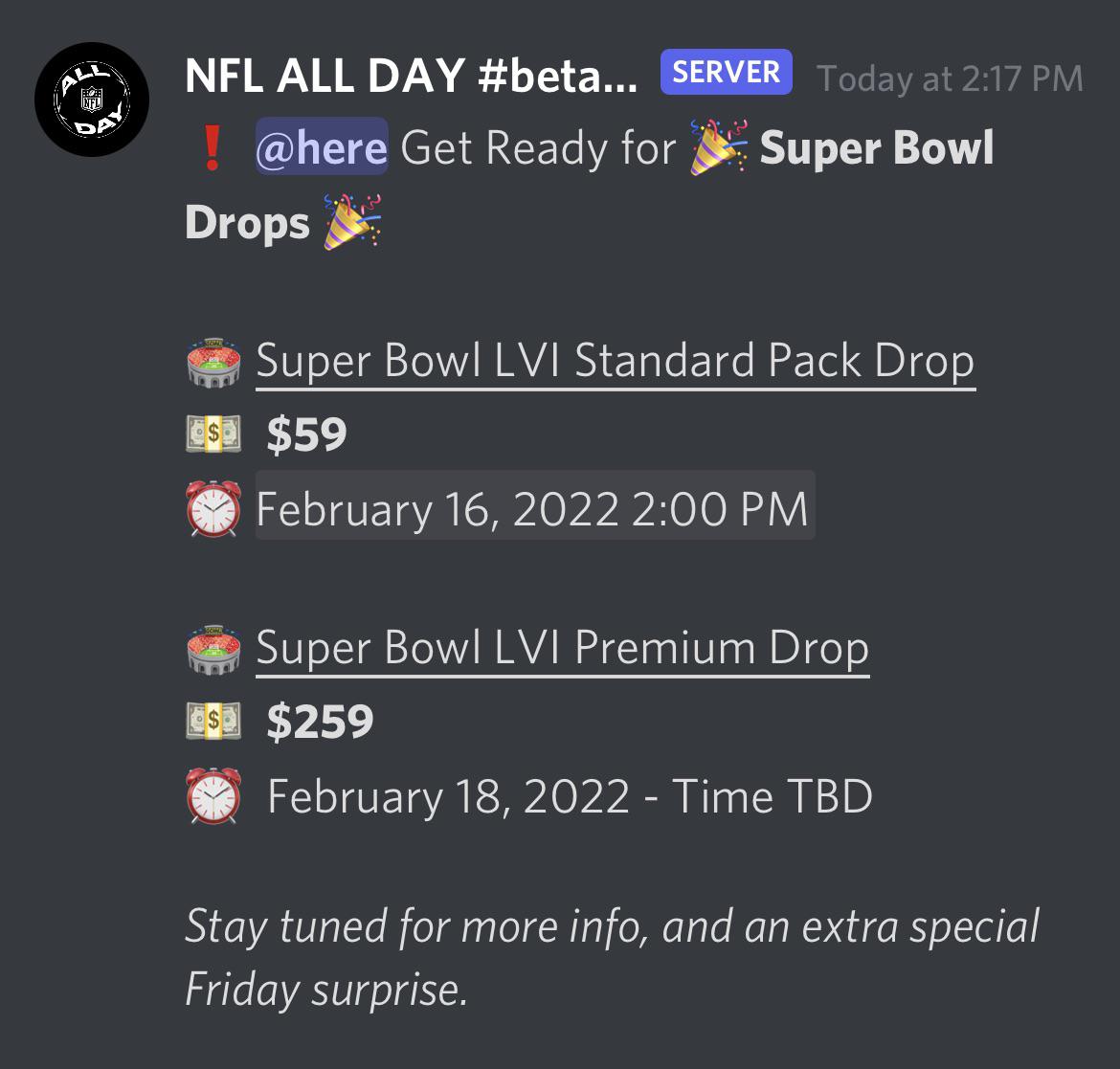Open the Super Bowl LVI Premium Drop link

click(x=562, y=648)
